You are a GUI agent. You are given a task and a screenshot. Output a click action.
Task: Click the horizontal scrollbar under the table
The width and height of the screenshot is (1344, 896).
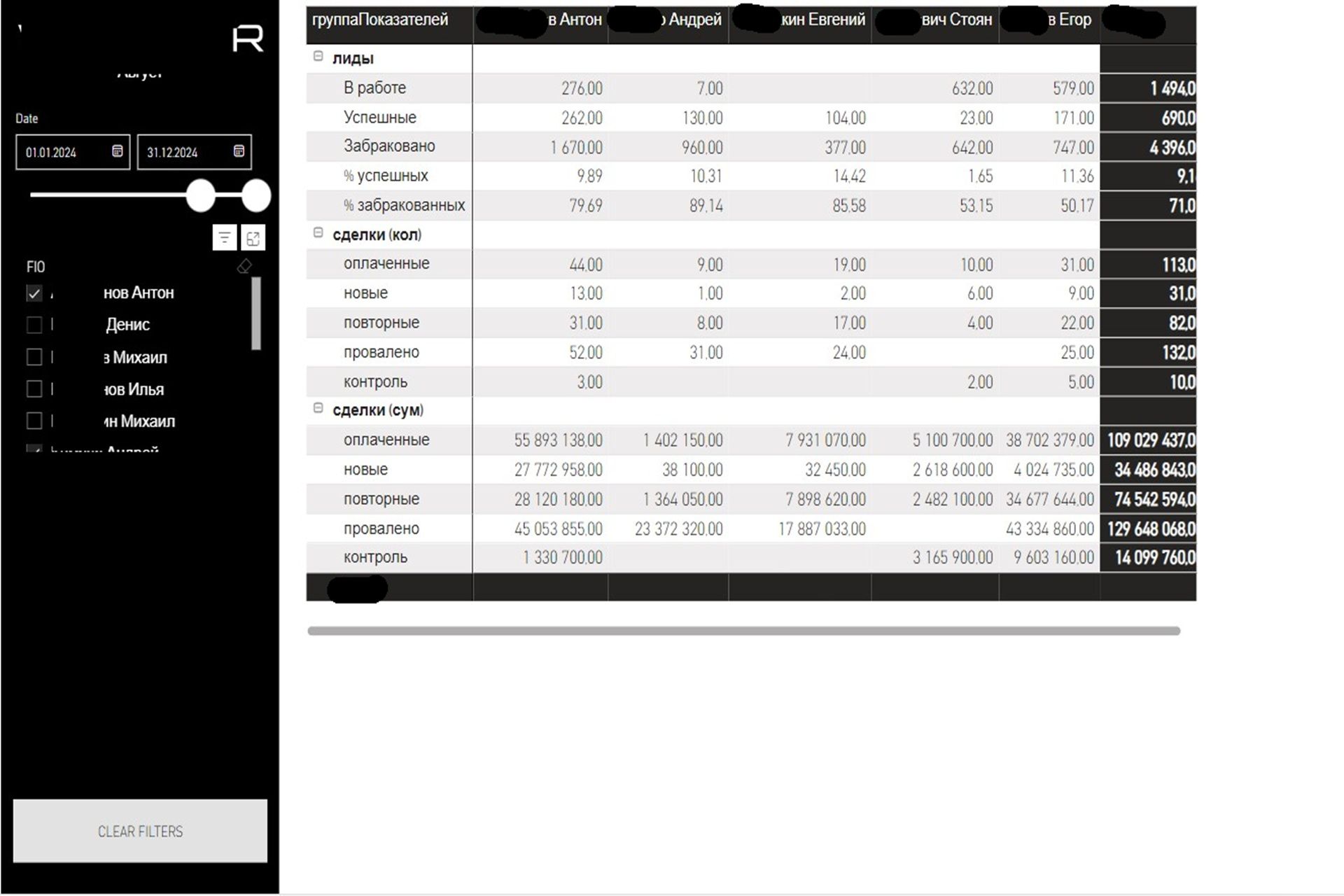point(743,631)
